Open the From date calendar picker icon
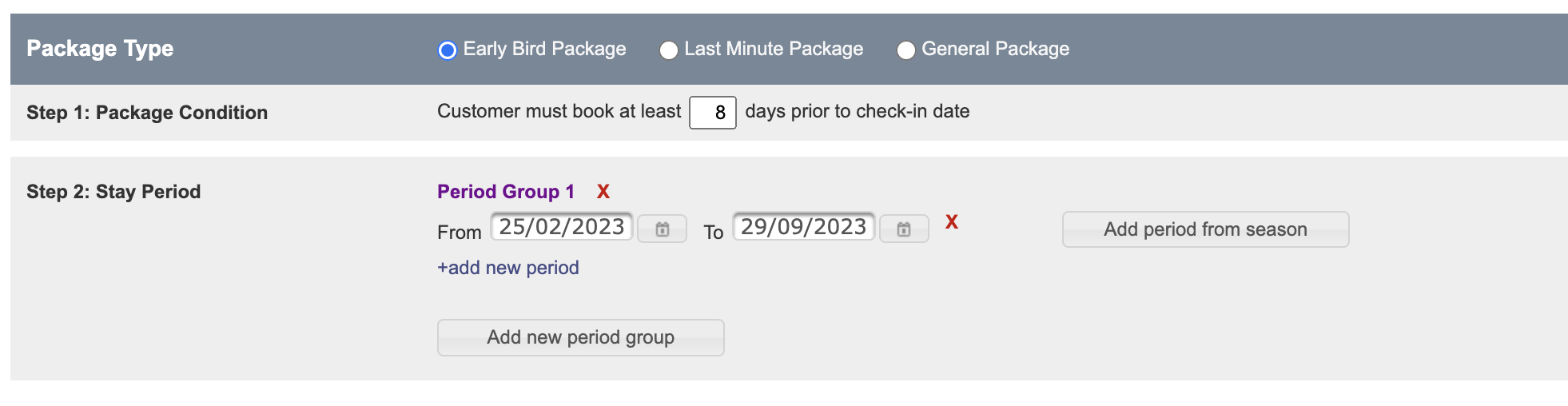The width and height of the screenshot is (1568, 406). point(663,229)
